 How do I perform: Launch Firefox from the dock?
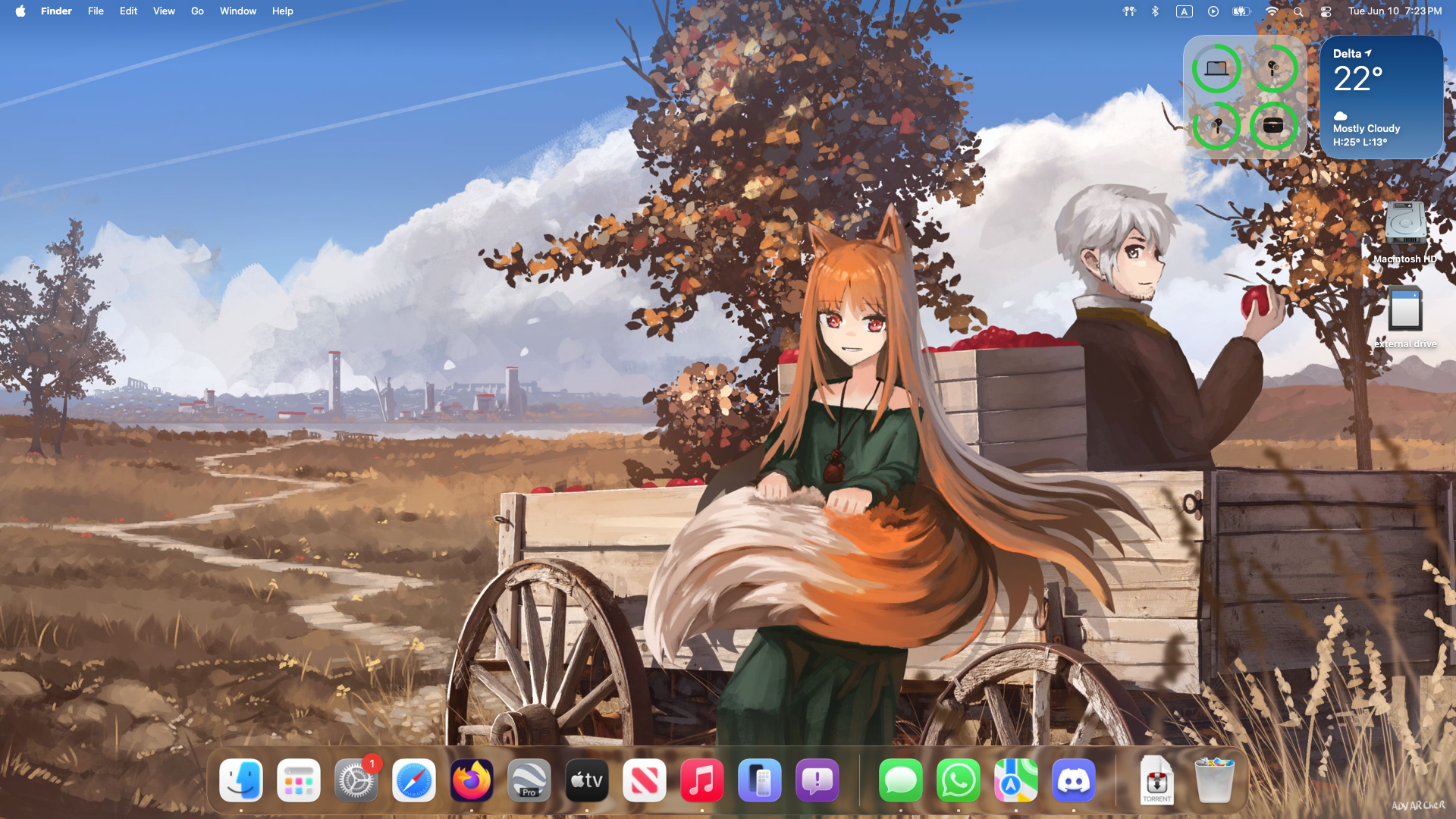pos(472,780)
